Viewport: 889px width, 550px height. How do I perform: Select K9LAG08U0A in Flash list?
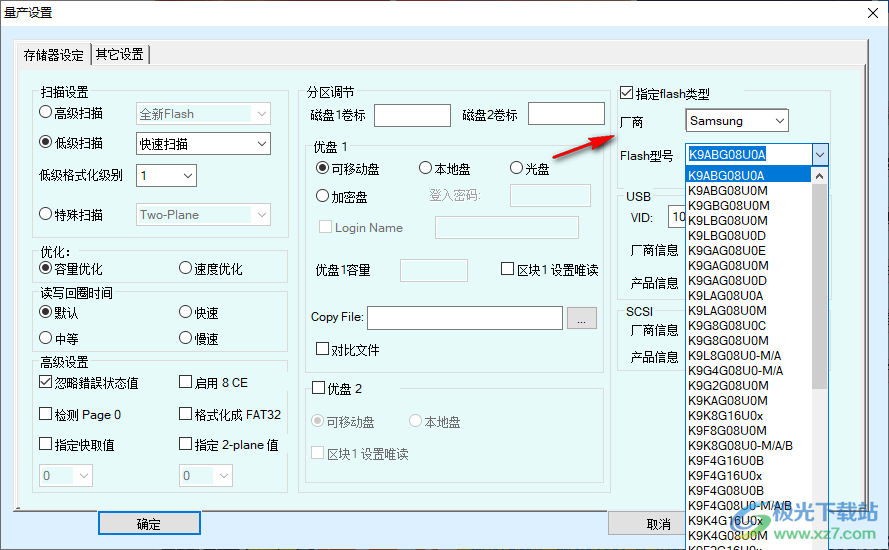pos(748,295)
